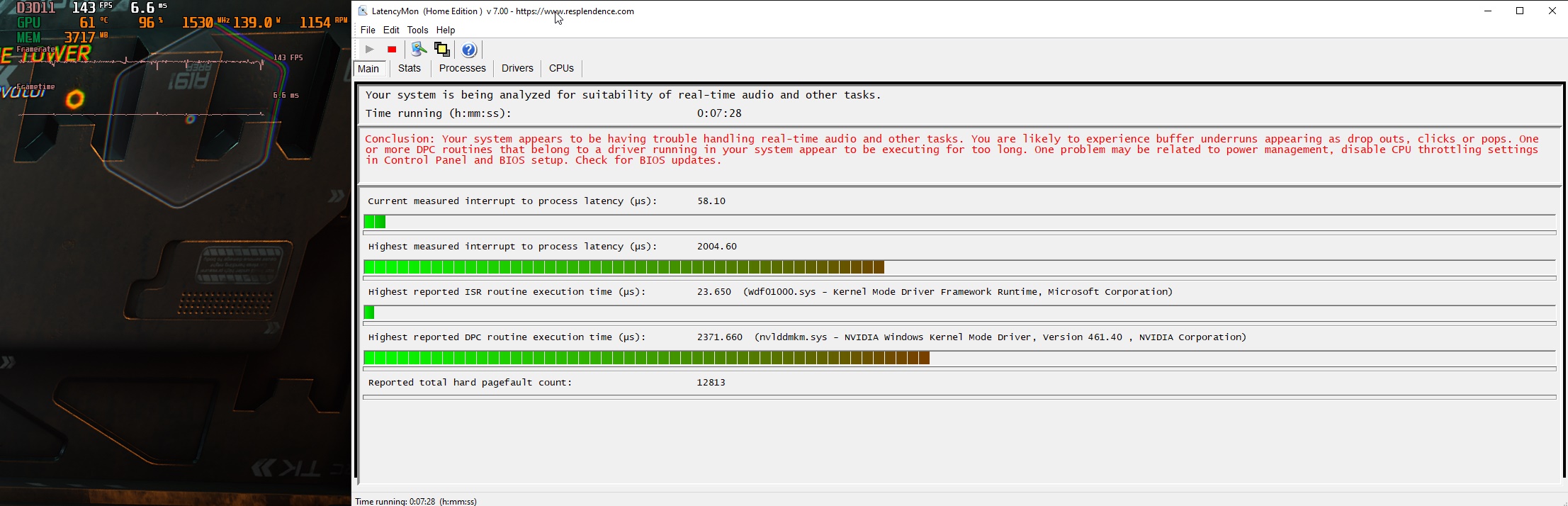Open the File menu

[368, 30]
